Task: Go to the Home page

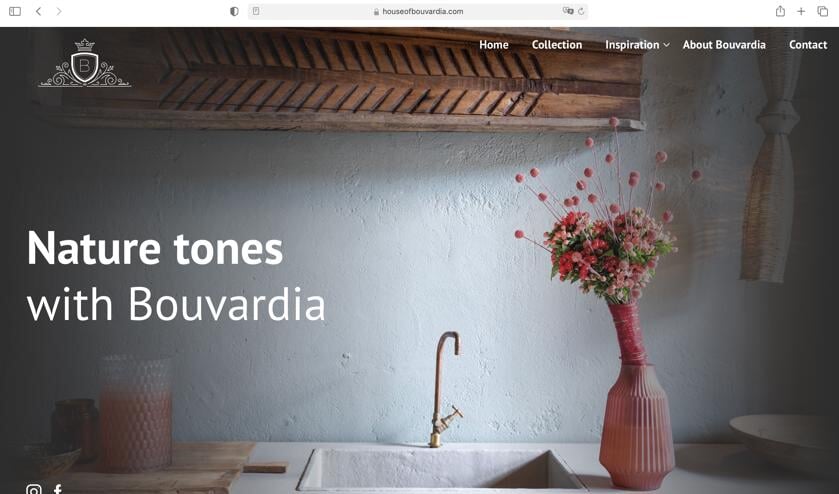Action: (493, 45)
